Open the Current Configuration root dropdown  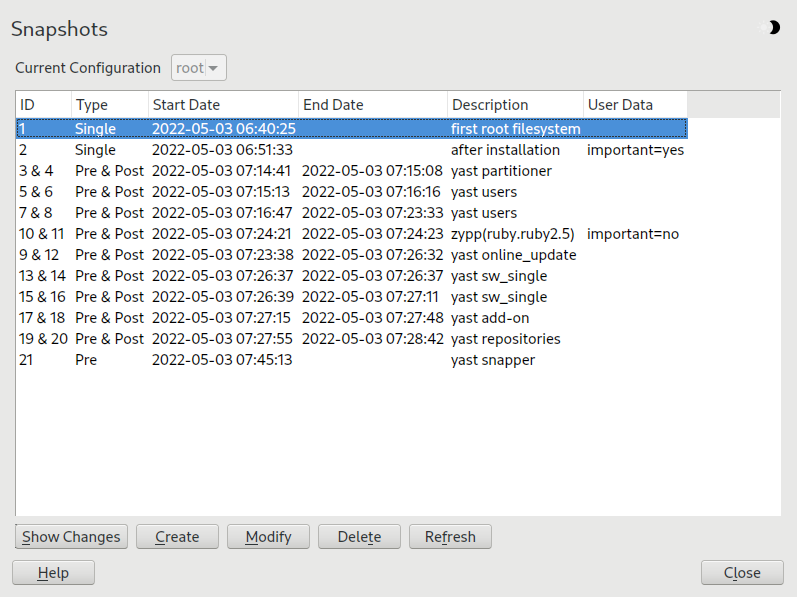coord(199,68)
